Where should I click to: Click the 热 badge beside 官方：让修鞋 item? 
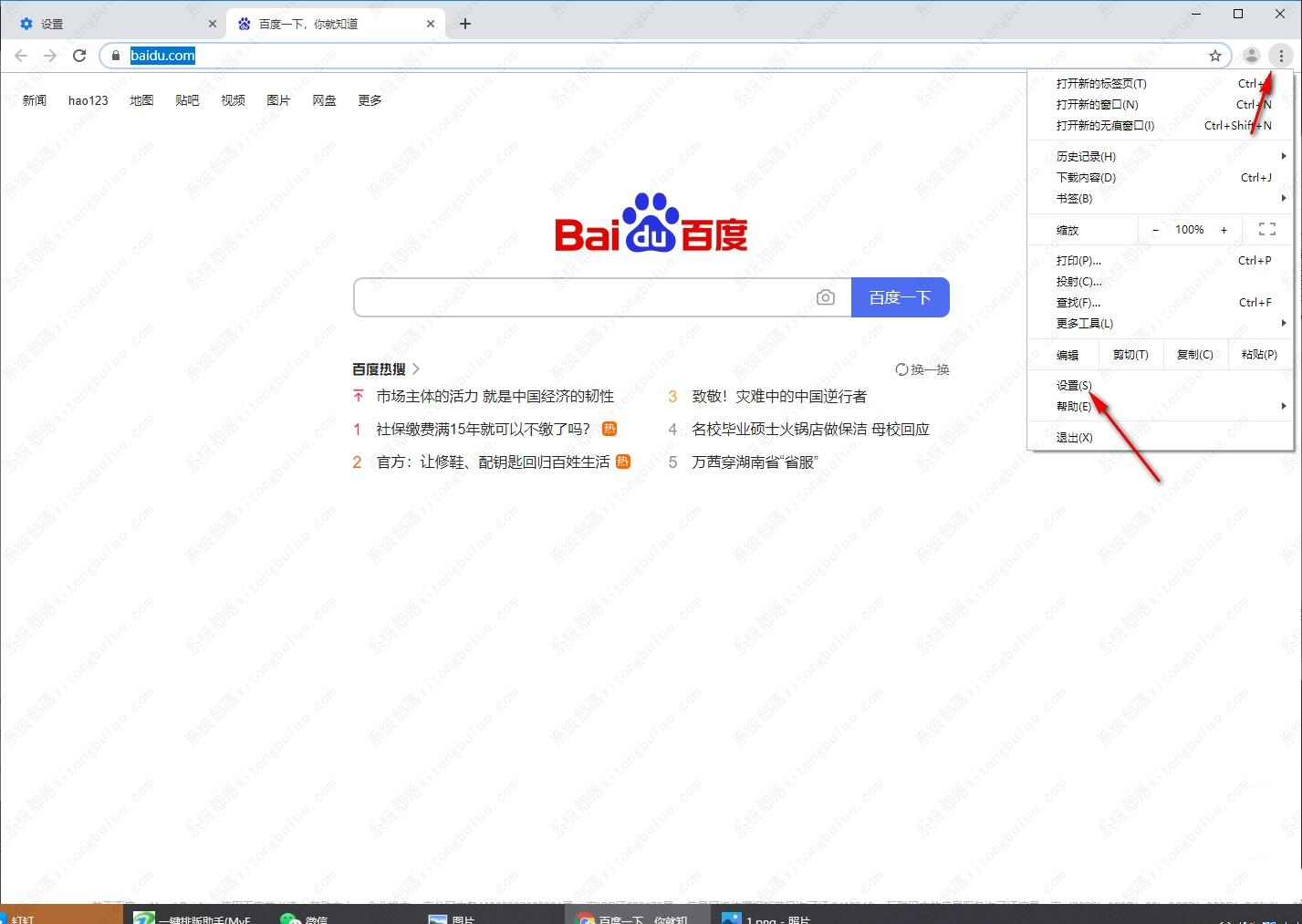click(x=623, y=462)
